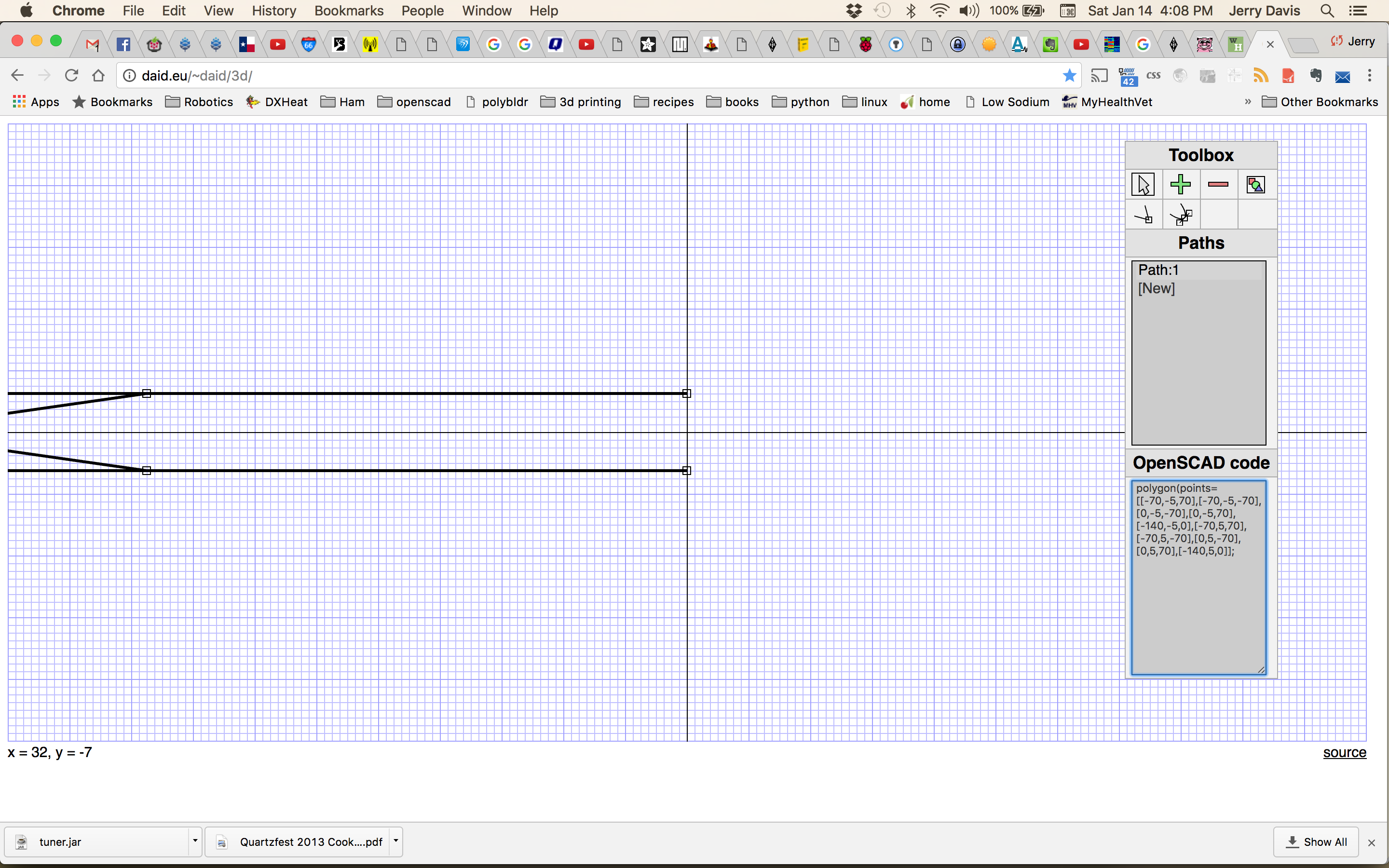Bookmark this page with the star icon

coord(1069,75)
